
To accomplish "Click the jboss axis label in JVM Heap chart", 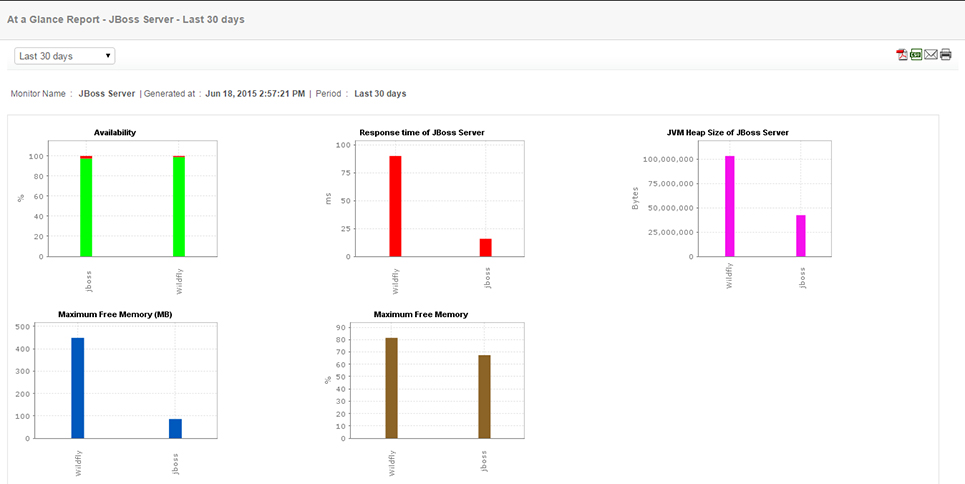I will click(x=802, y=278).
